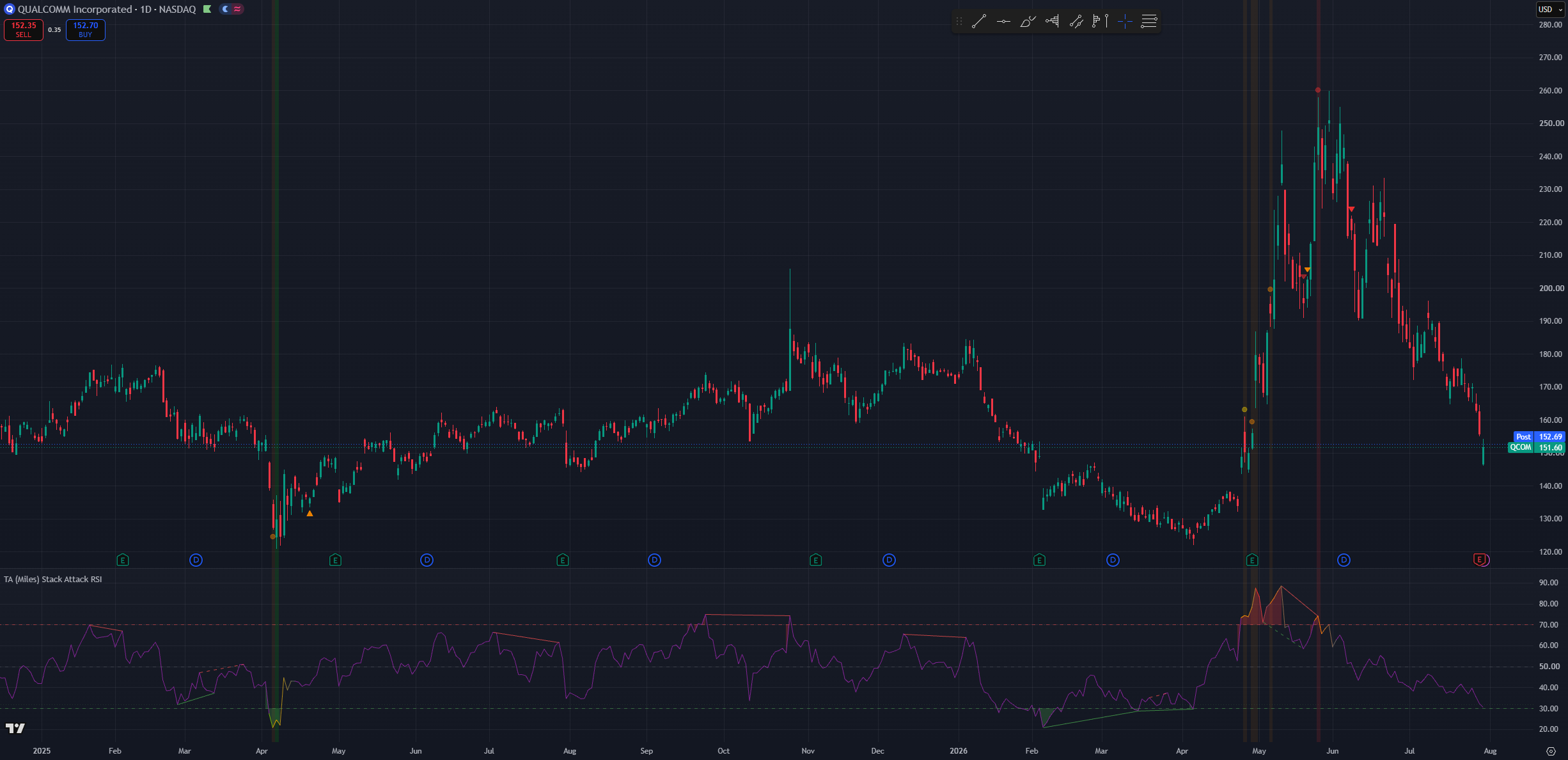Click the 2026 label on time axis
The image size is (1568, 760).
click(x=959, y=751)
